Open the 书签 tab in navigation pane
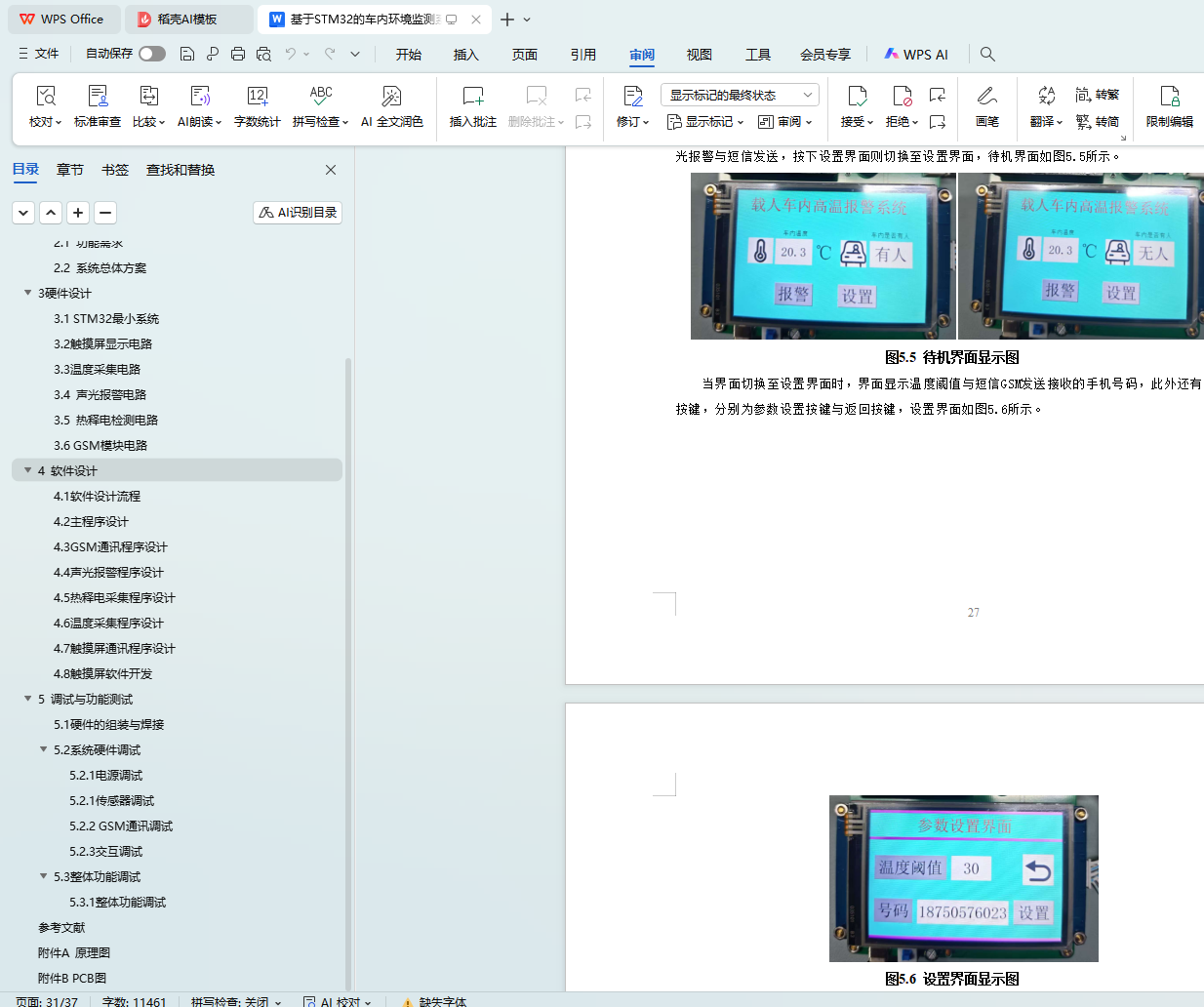Viewport: 1204px width, 1007px height. tap(115, 170)
